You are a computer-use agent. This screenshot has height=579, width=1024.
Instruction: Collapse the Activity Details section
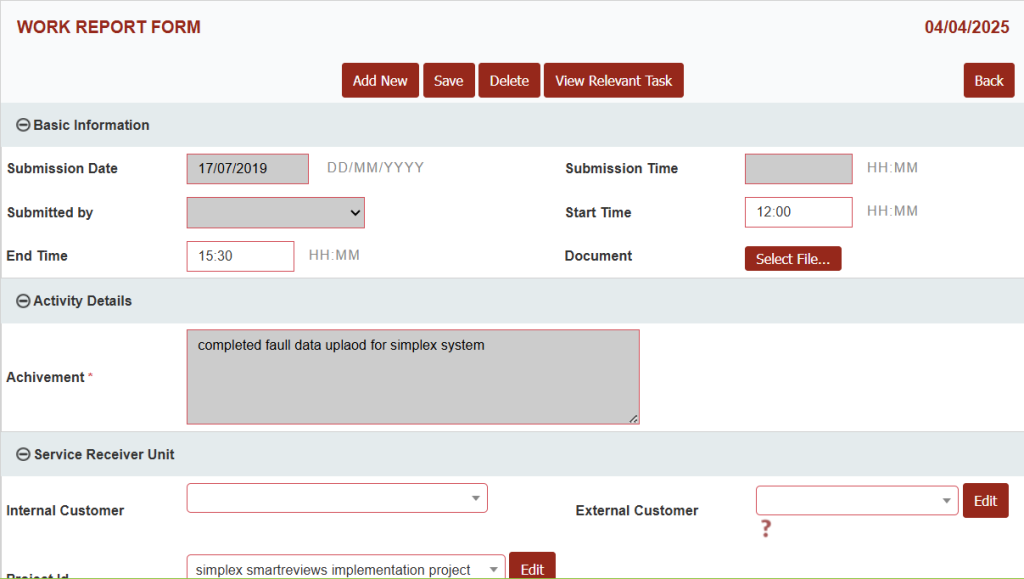tap(23, 301)
